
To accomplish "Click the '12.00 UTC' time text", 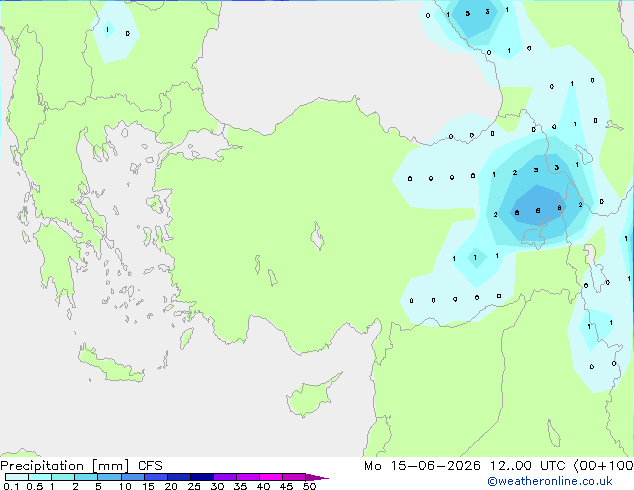I will click(x=527, y=466).
